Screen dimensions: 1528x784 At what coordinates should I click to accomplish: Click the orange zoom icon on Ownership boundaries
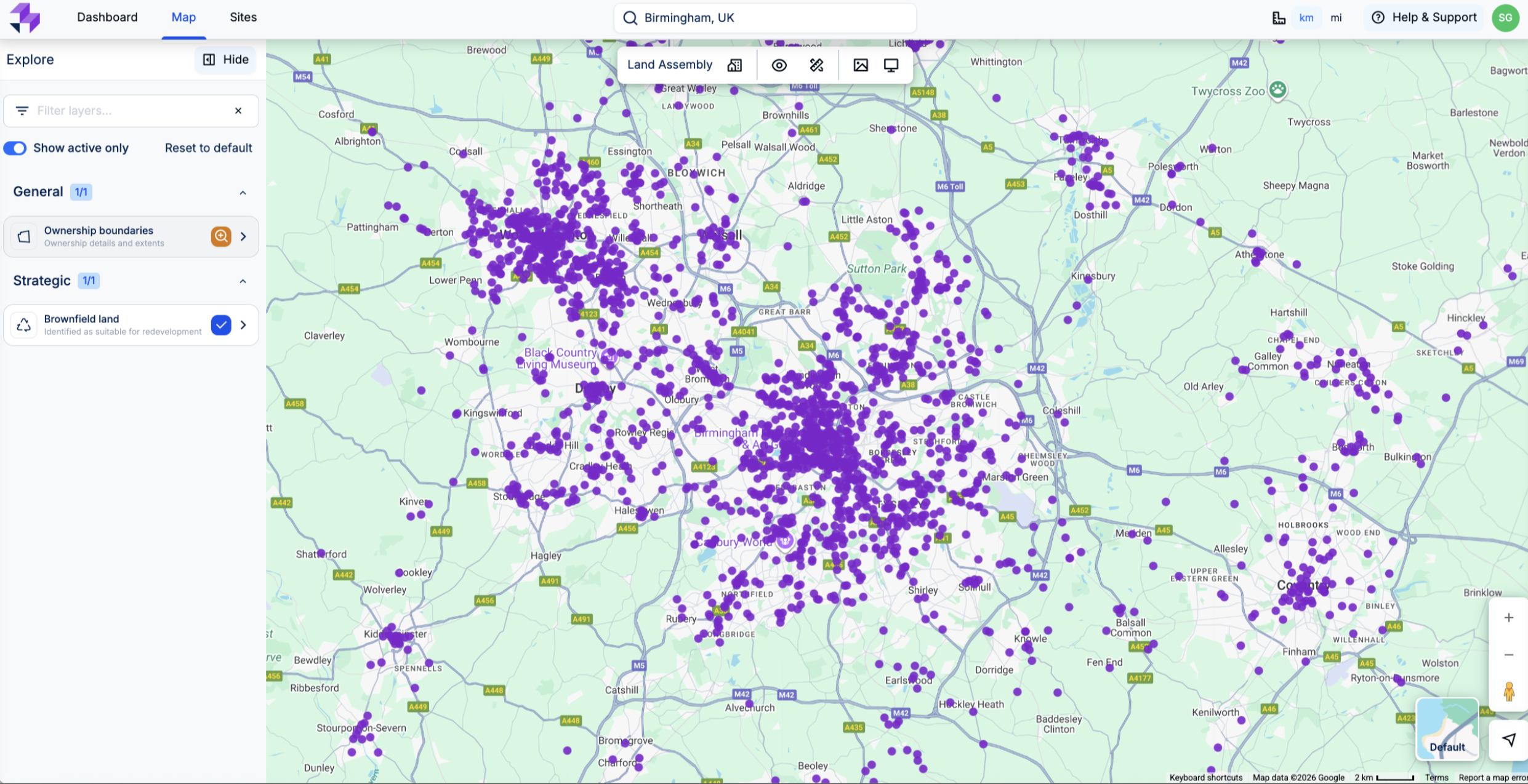[221, 236]
